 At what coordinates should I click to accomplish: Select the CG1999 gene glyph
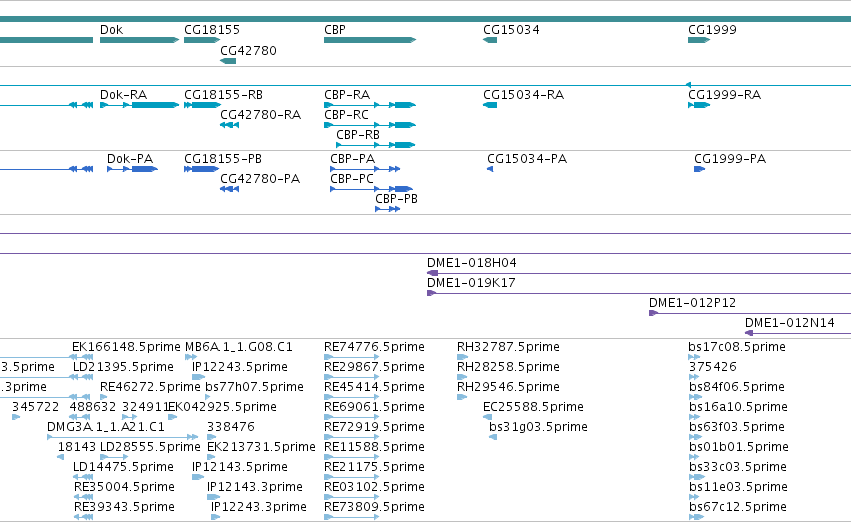(699, 40)
